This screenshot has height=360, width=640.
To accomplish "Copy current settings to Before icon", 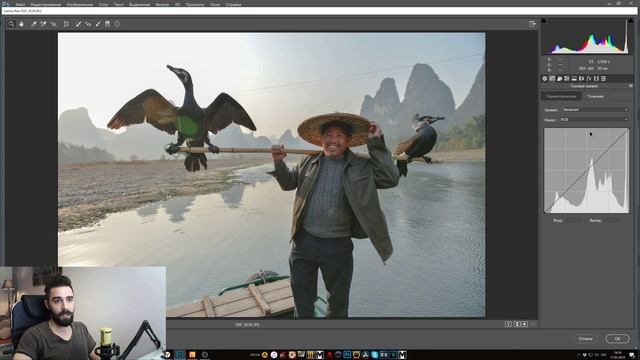I will click(524, 324).
